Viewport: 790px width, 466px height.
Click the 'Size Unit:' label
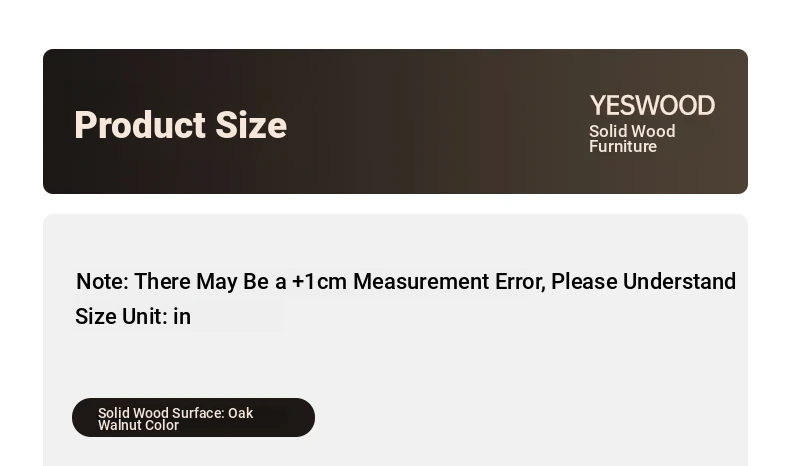coord(121,316)
